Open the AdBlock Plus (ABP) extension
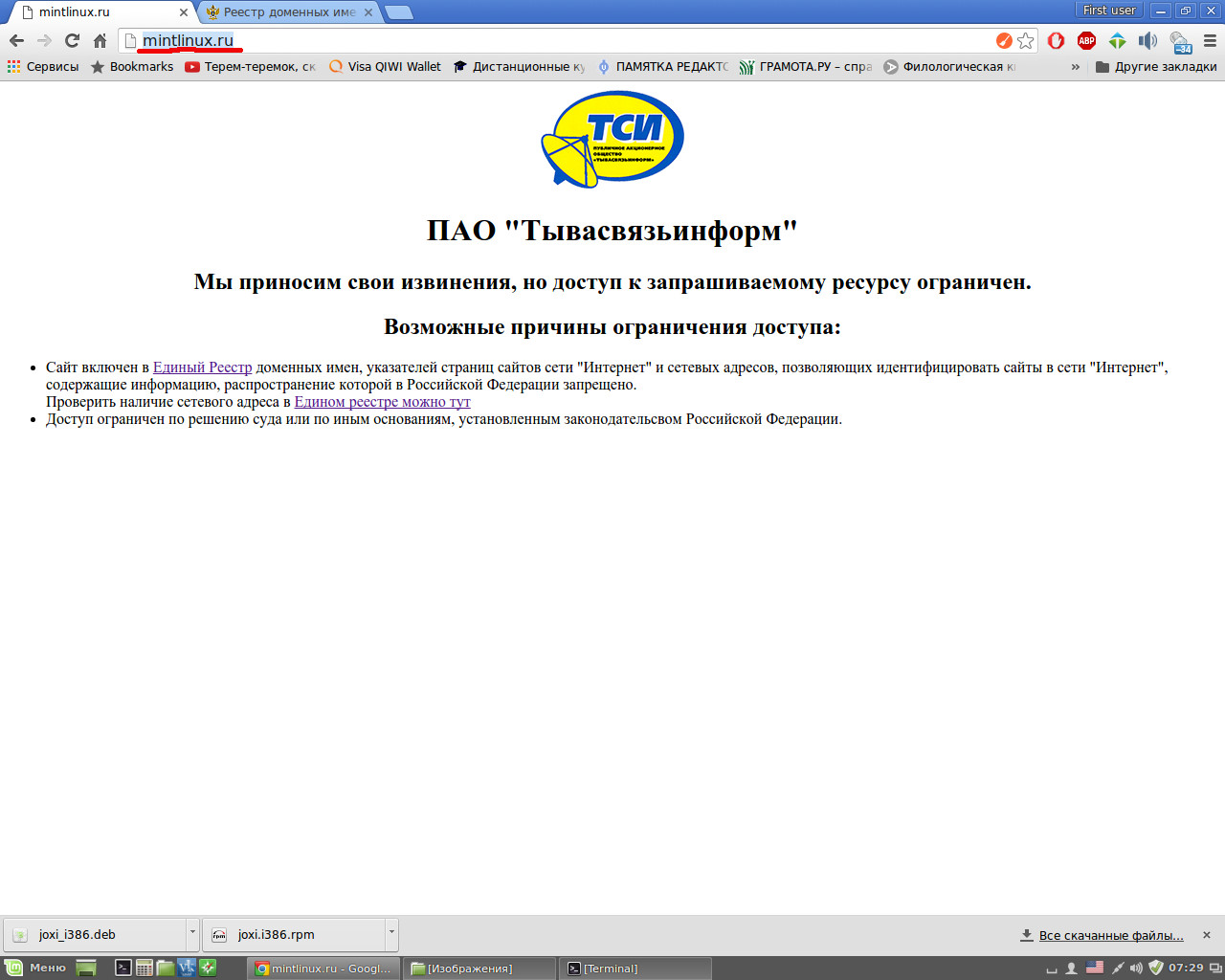 point(1086,40)
